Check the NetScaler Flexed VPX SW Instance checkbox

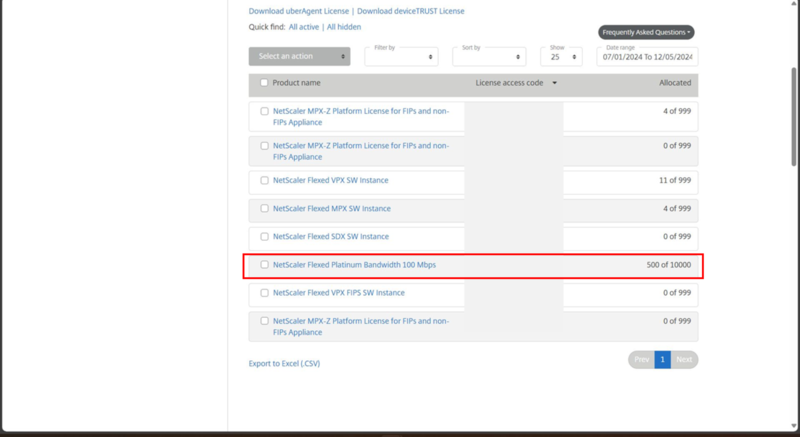point(264,181)
